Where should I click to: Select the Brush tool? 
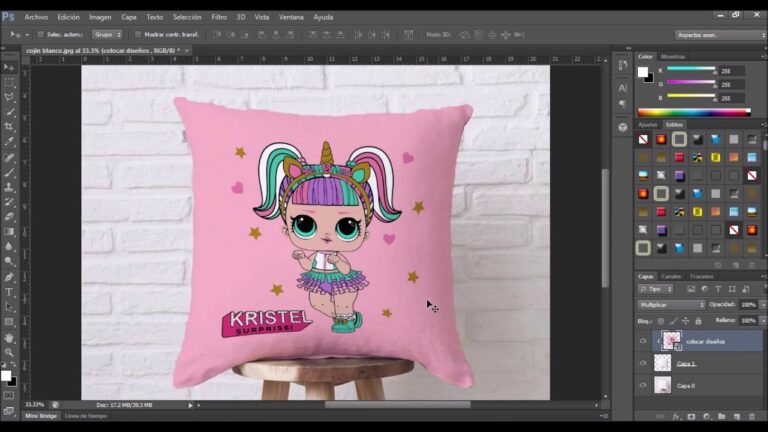[9, 172]
